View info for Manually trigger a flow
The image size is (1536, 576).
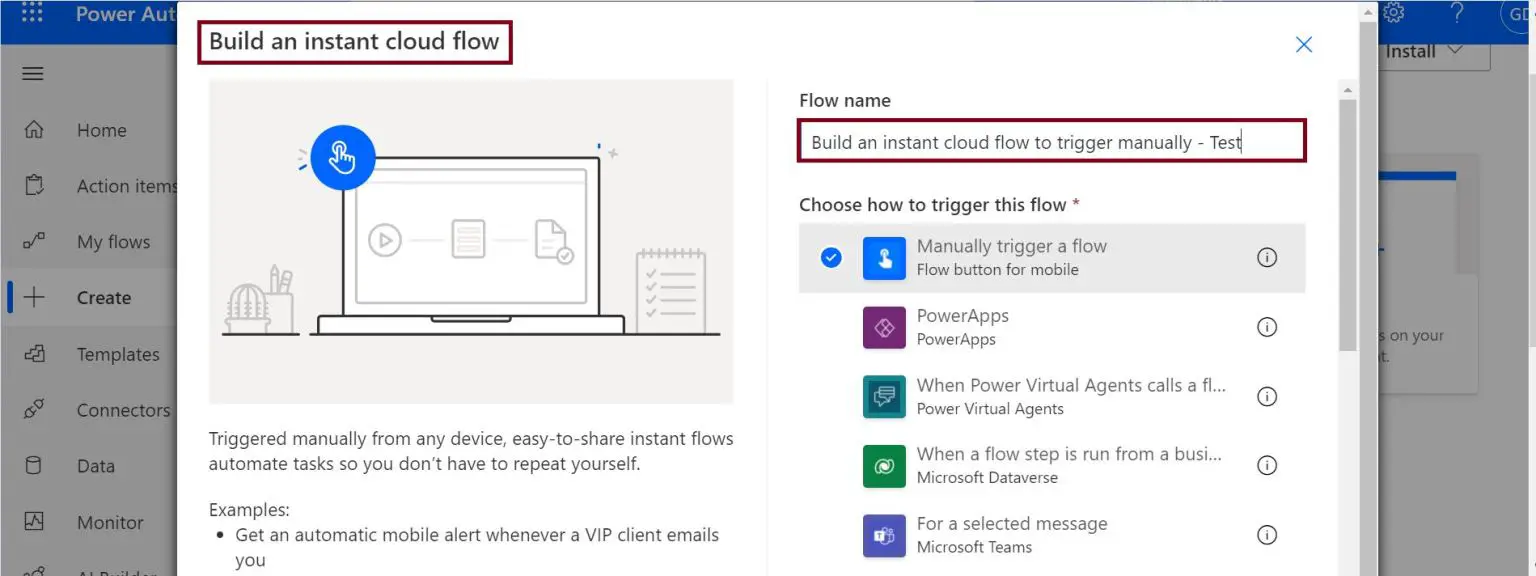pyautogui.click(x=1267, y=257)
